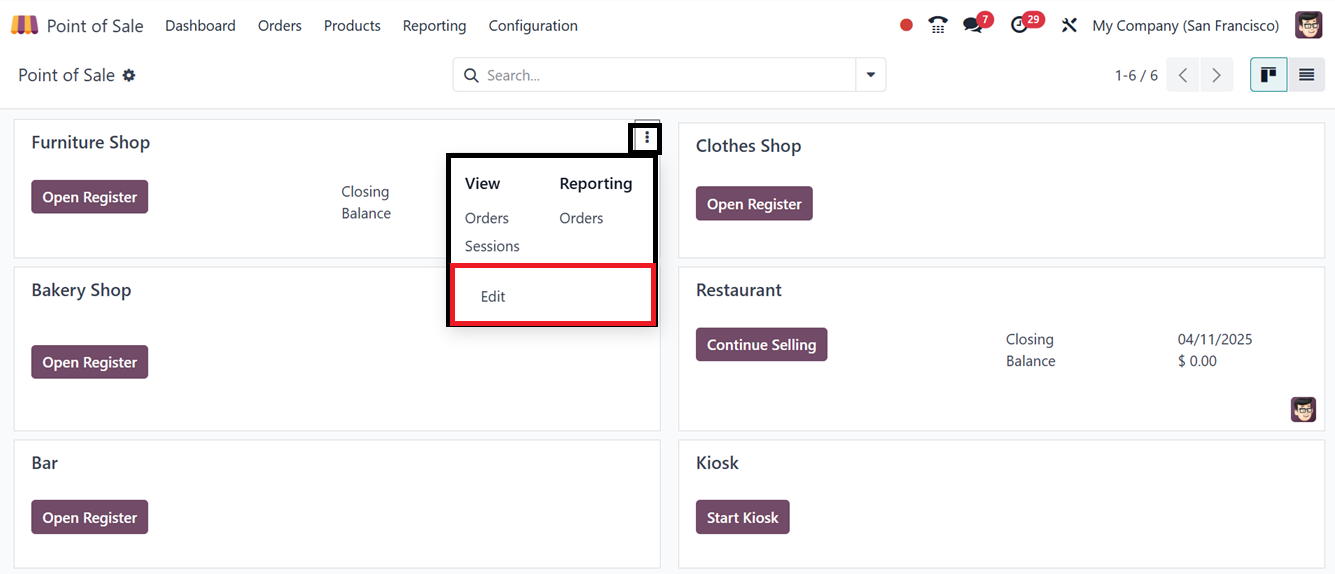Click the debug tools wrench icon
The height and width of the screenshot is (574, 1335).
click(x=1069, y=26)
